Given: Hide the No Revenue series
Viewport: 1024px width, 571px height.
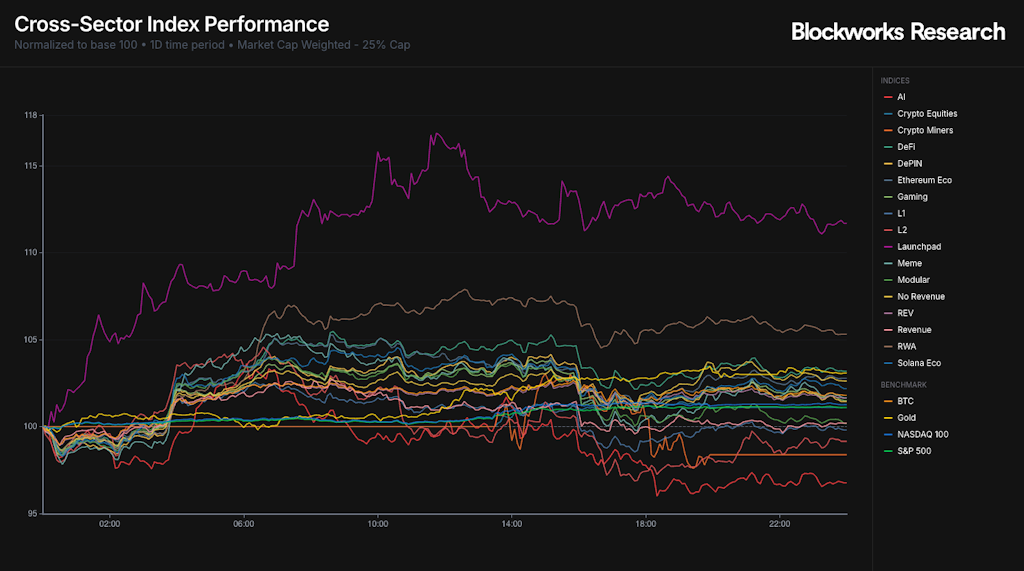Looking at the screenshot, I should pos(920,296).
